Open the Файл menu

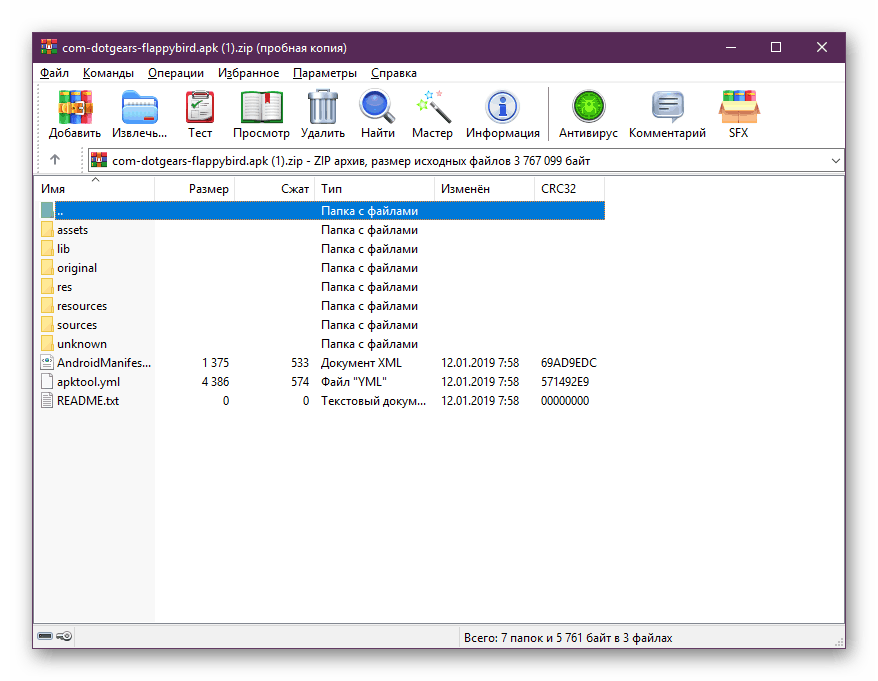pos(54,73)
